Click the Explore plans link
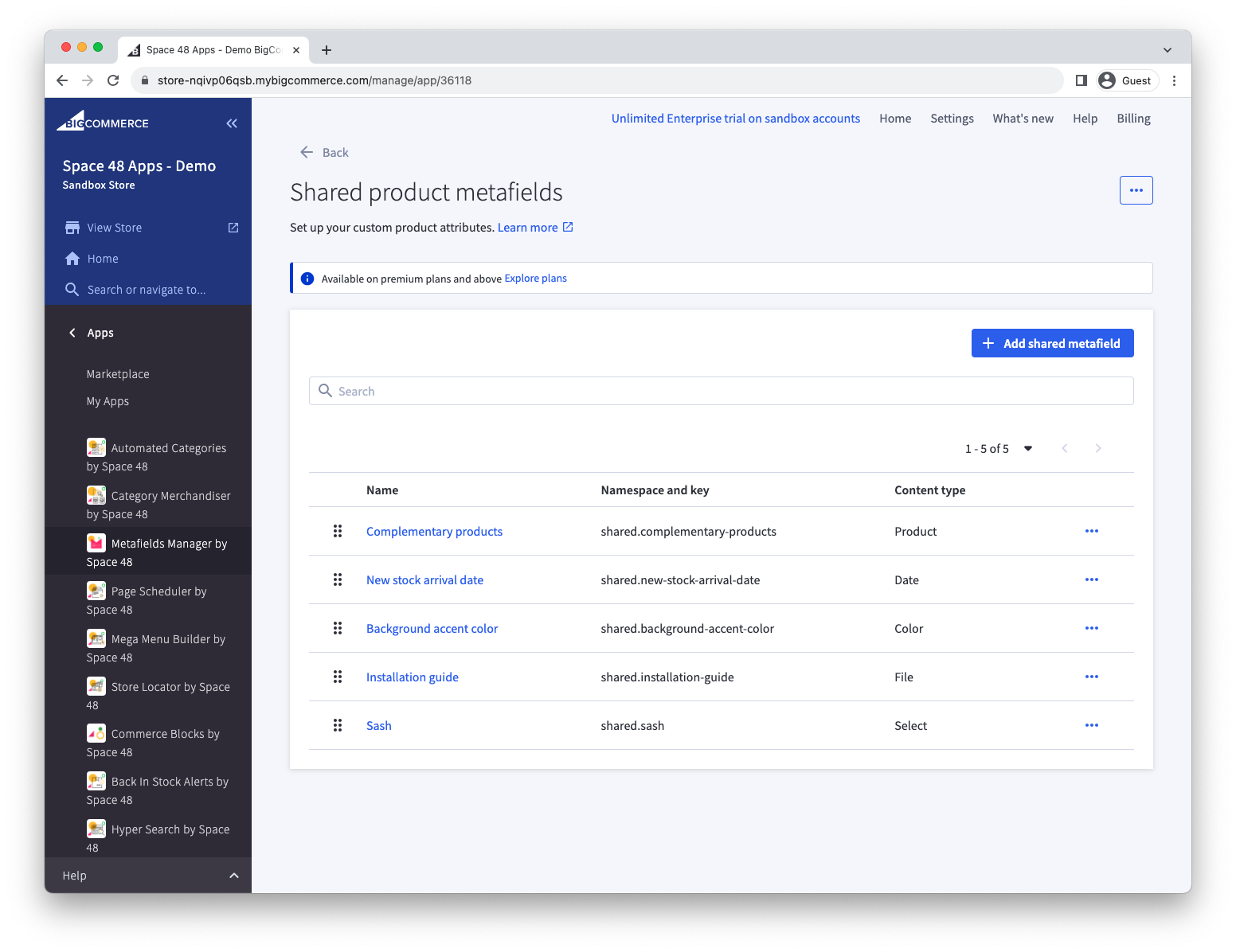Screen dimensions: 1236x952 tap(535, 279)
